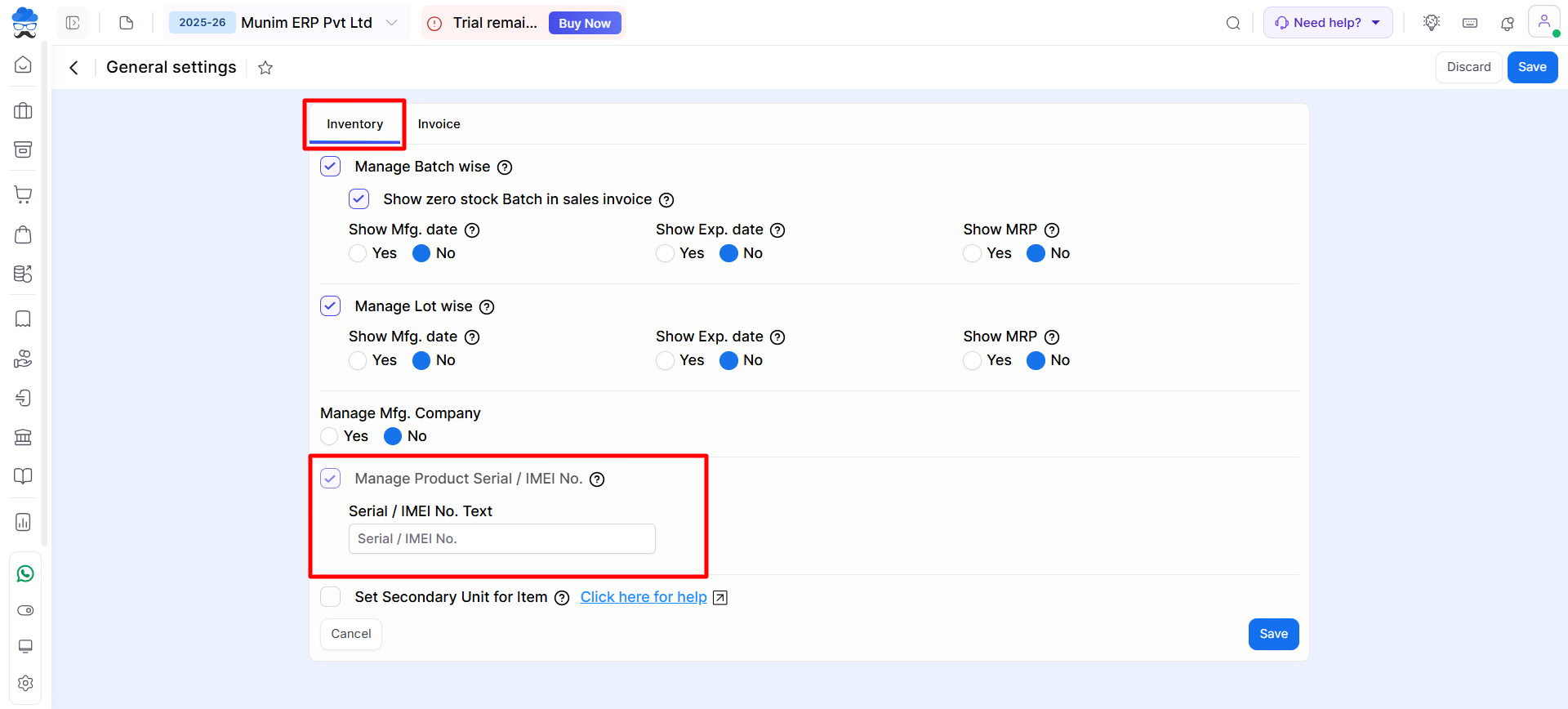Select the Inventory tab

click(x=354, y=124)
